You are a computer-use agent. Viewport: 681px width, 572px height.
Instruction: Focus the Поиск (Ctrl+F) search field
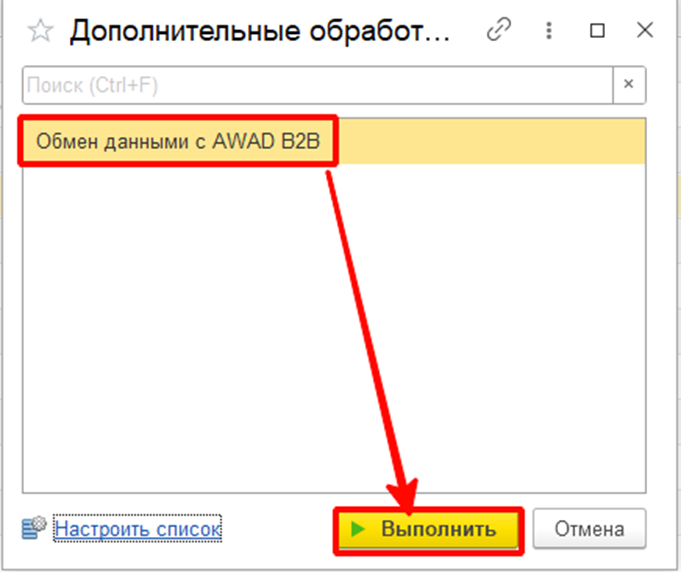[x=317, y=85]
